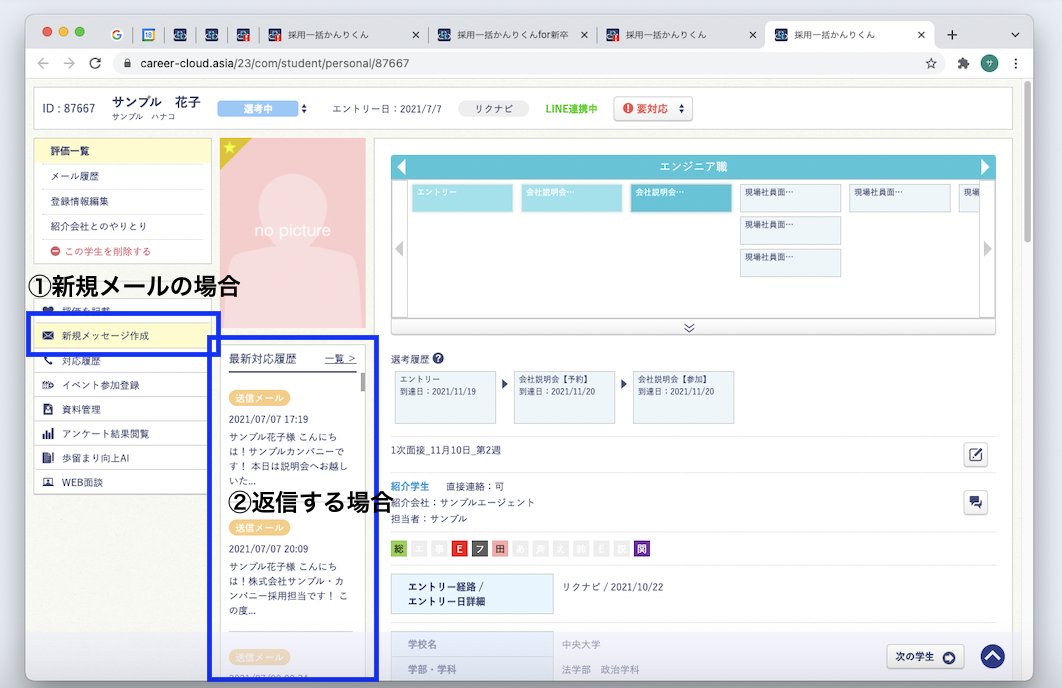The height and width of the screenshot is (688, 1062).
Task: Edit the 1次面接 memo with pencil icon
Action: 975,454
